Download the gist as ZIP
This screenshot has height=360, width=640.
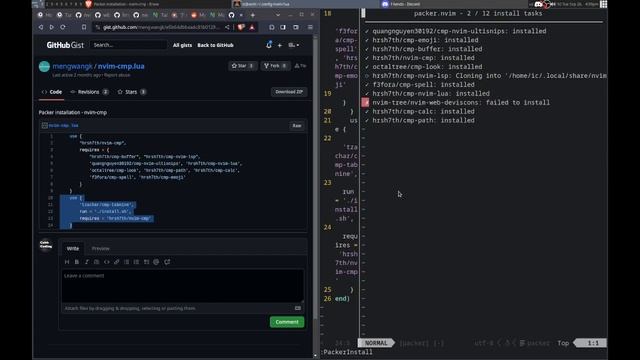tap(289, 92)
